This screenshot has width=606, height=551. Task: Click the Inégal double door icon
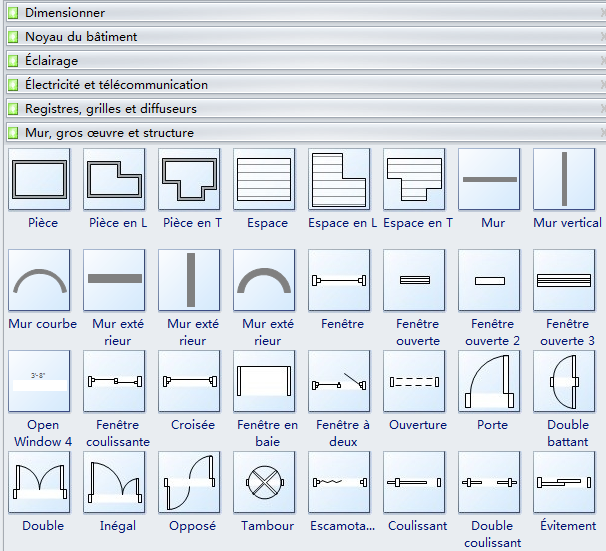point(114,482)
